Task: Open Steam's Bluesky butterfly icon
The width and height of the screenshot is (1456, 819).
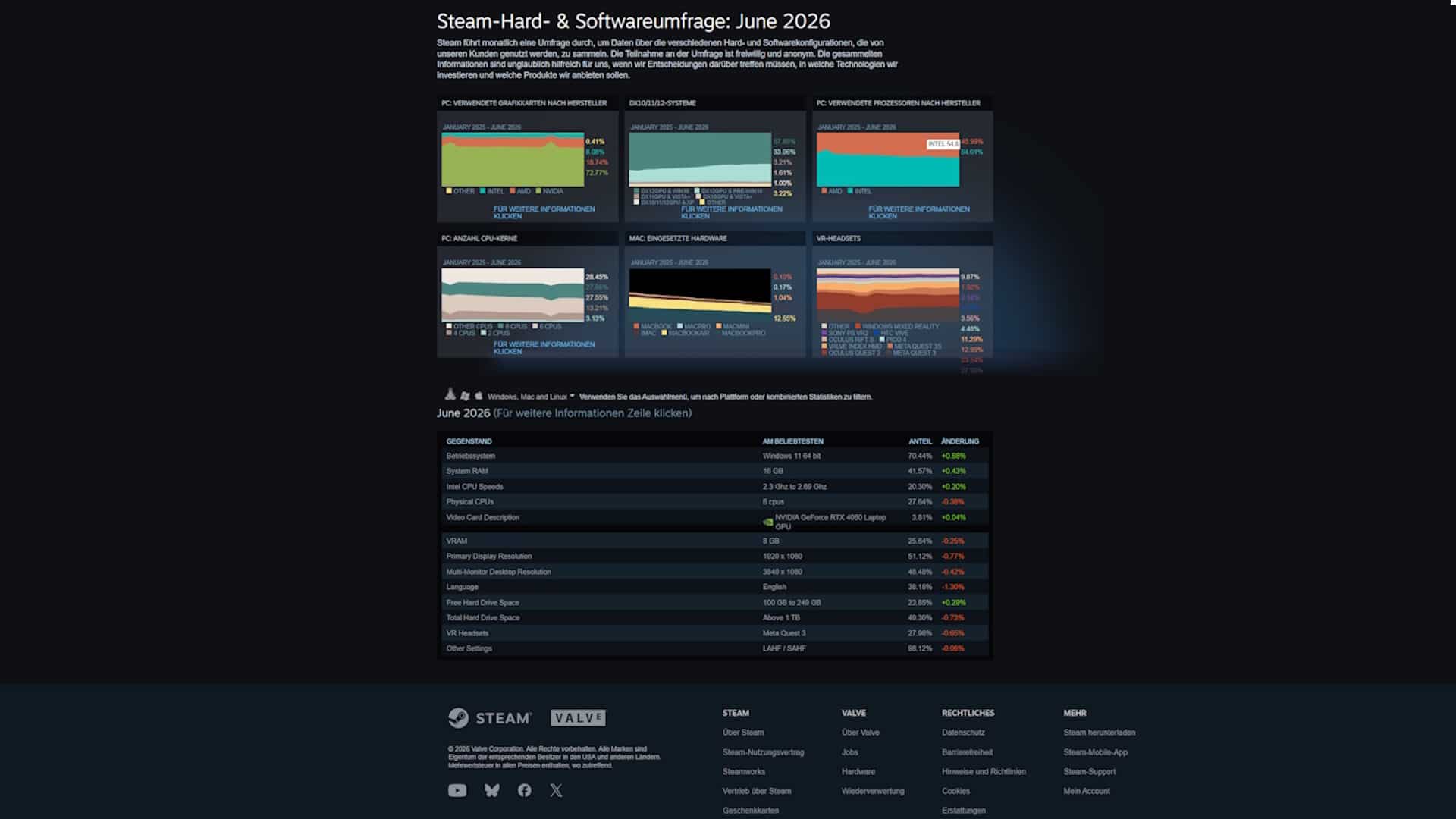Action: click(492, 790)
